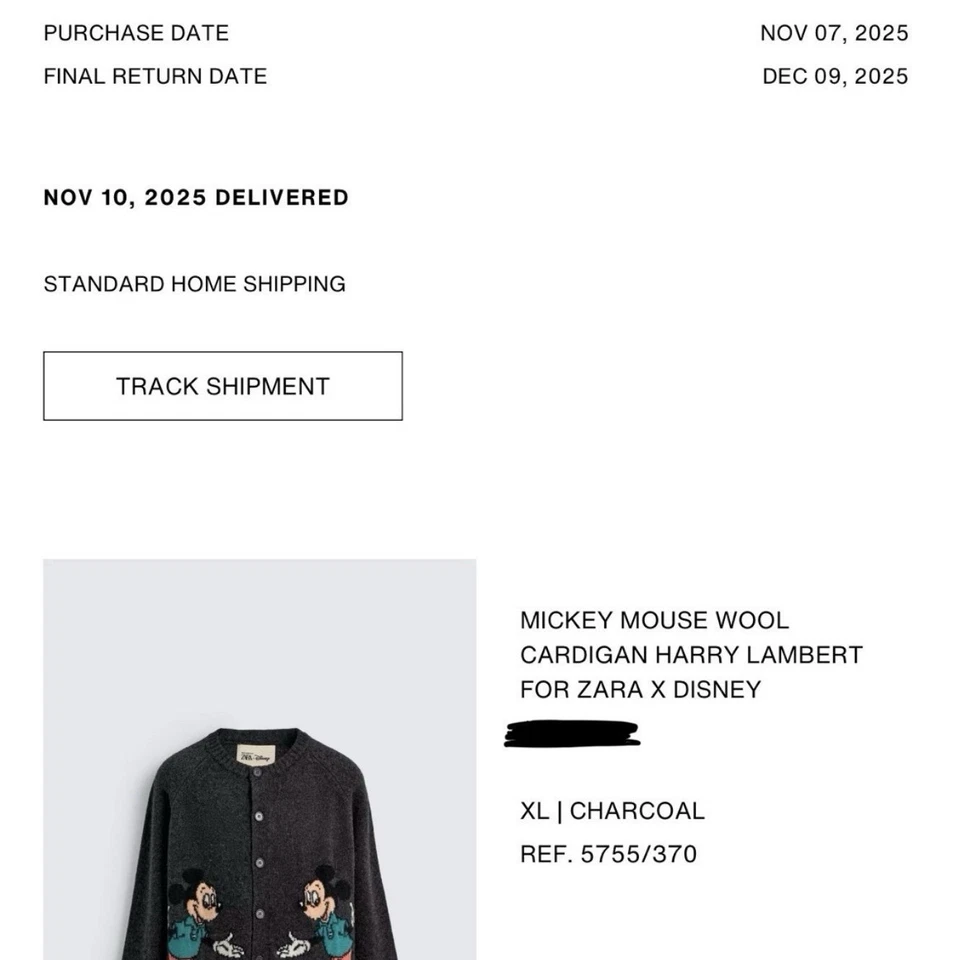Click the NOV 10, 2025 Delivered status
Image resolution: width=953 pixels, height=960 pixels.
coord(195,197)
